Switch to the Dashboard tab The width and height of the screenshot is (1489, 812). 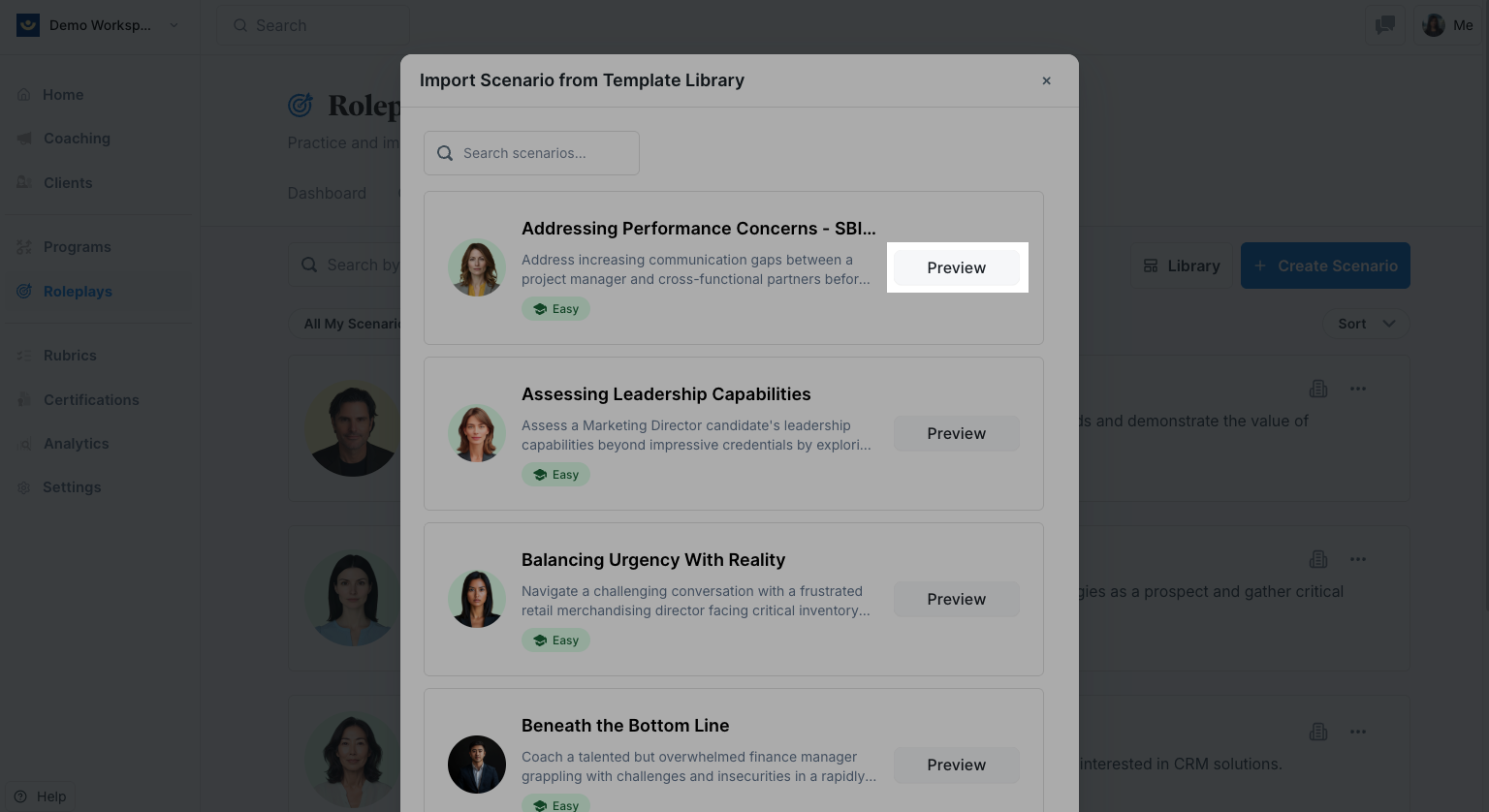click(x=327, y=194)
